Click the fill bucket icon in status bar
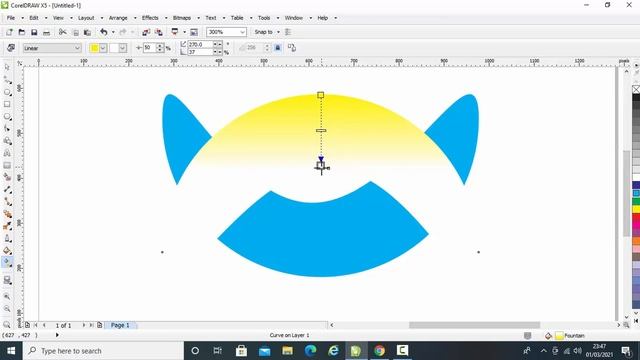Viewport: 640px width, 360px height. click(548, 336)
